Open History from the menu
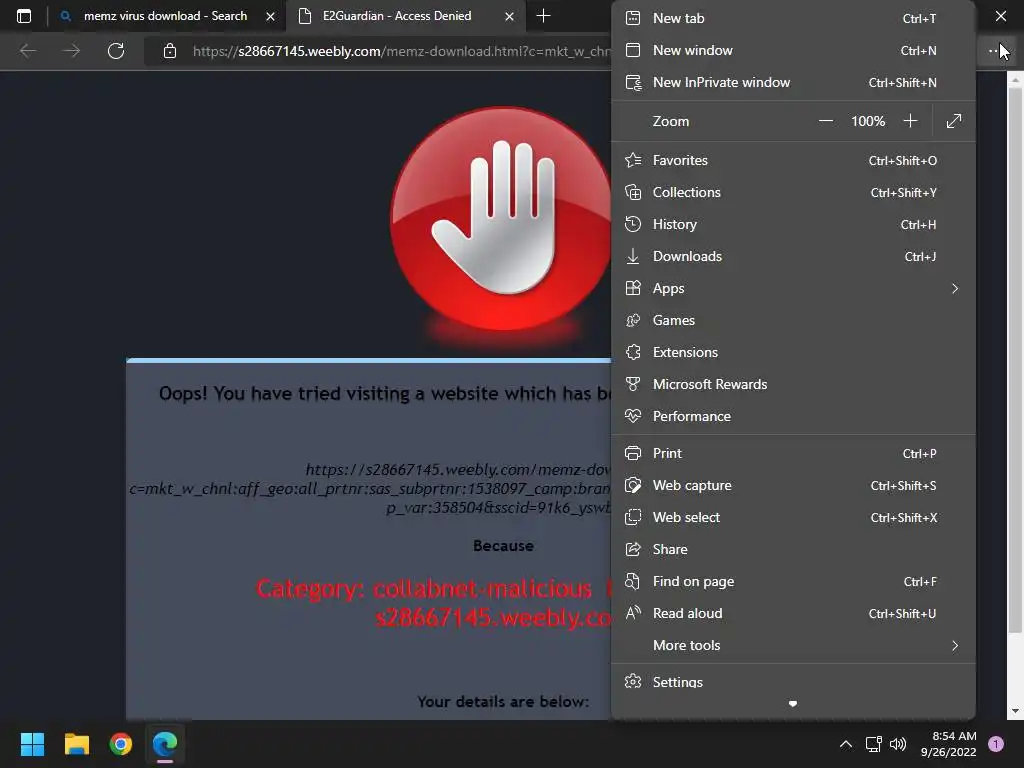1024x768 pixels. tap(793, 224)
